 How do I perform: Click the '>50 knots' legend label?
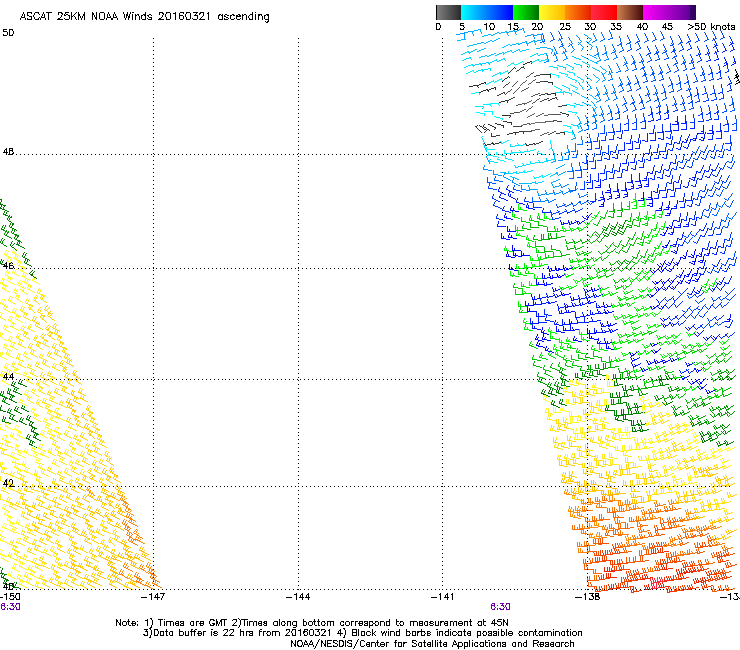click(711, 27)
